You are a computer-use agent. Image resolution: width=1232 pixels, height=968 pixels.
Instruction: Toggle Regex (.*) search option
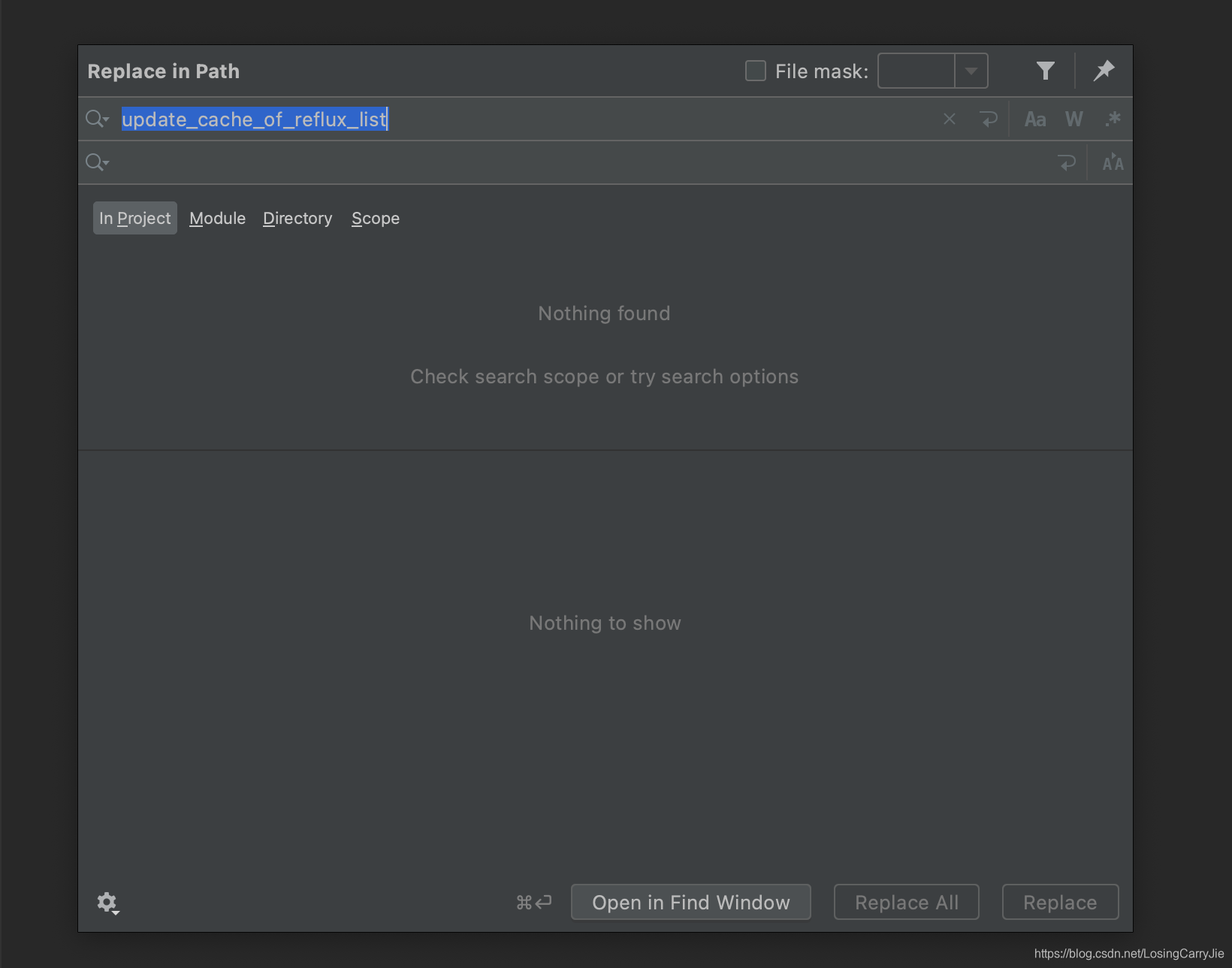pos(1113,119)
